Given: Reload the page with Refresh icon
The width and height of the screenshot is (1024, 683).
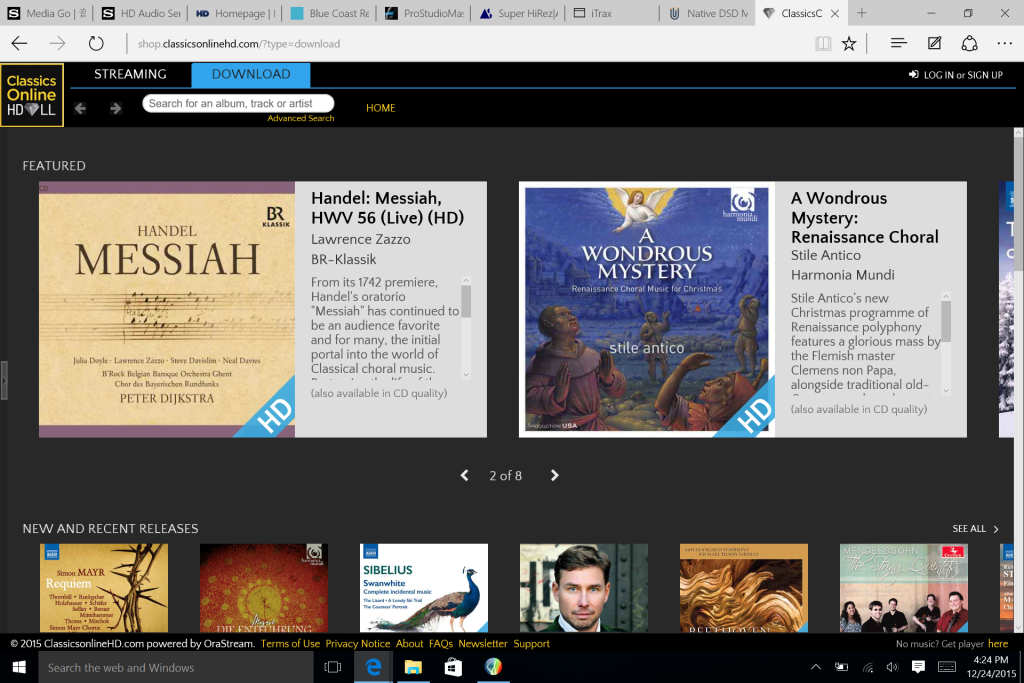Looking at the screenshot, I should pyautogui.click(x=96, y=44).
